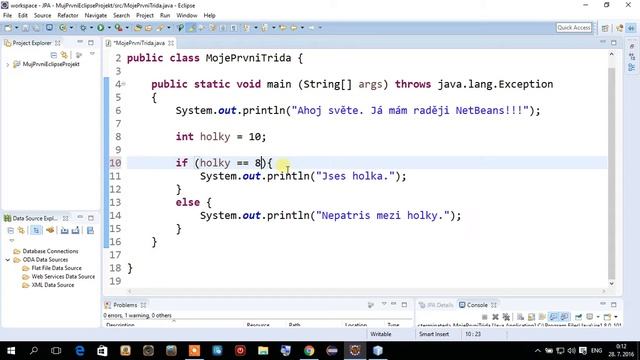Open the Window menu
Screen dimensions: 640x360
[x=187, y=16]
